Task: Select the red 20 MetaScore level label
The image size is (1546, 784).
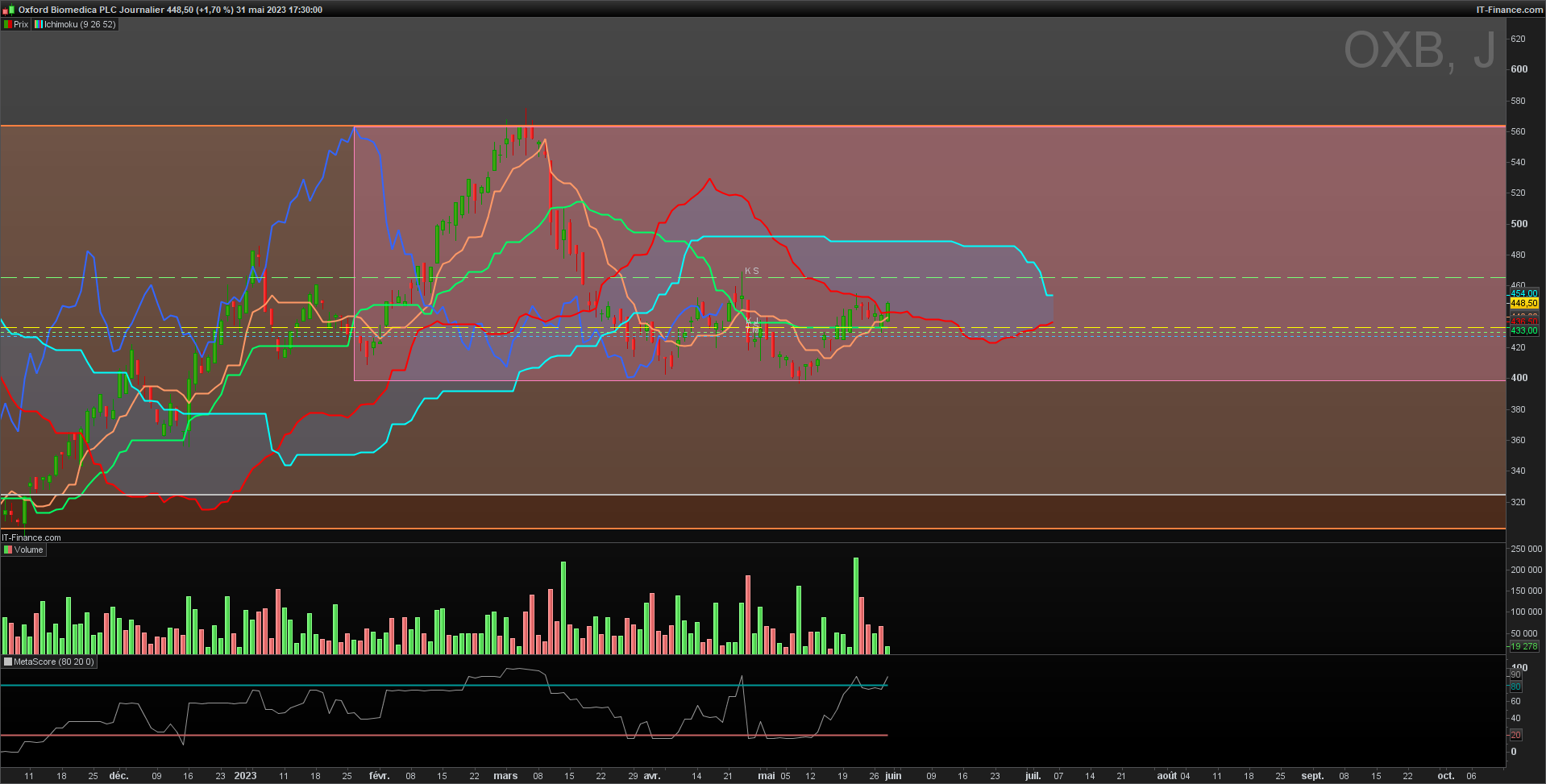Action: tap(1515, 735)
